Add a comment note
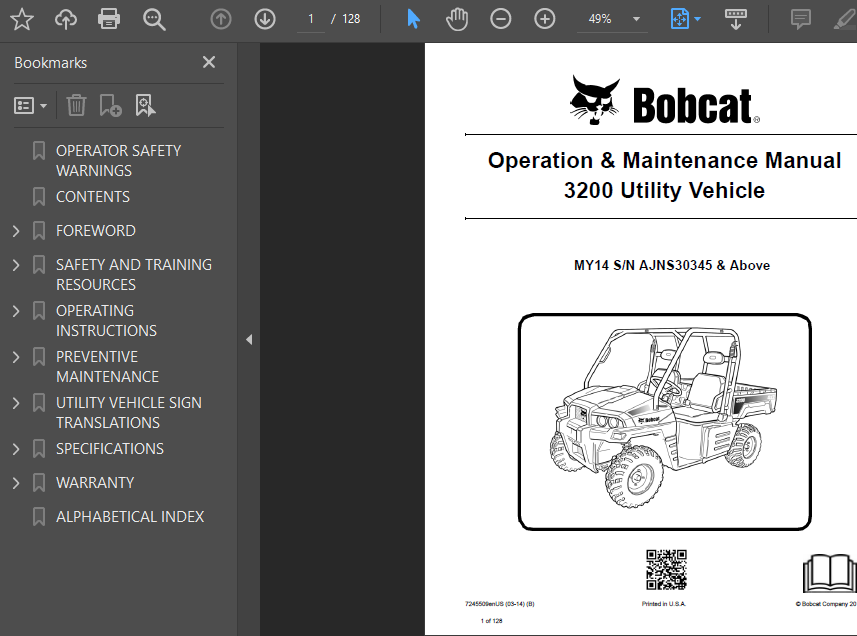Viewport: 857px width, 636px height. click(801, 20)
